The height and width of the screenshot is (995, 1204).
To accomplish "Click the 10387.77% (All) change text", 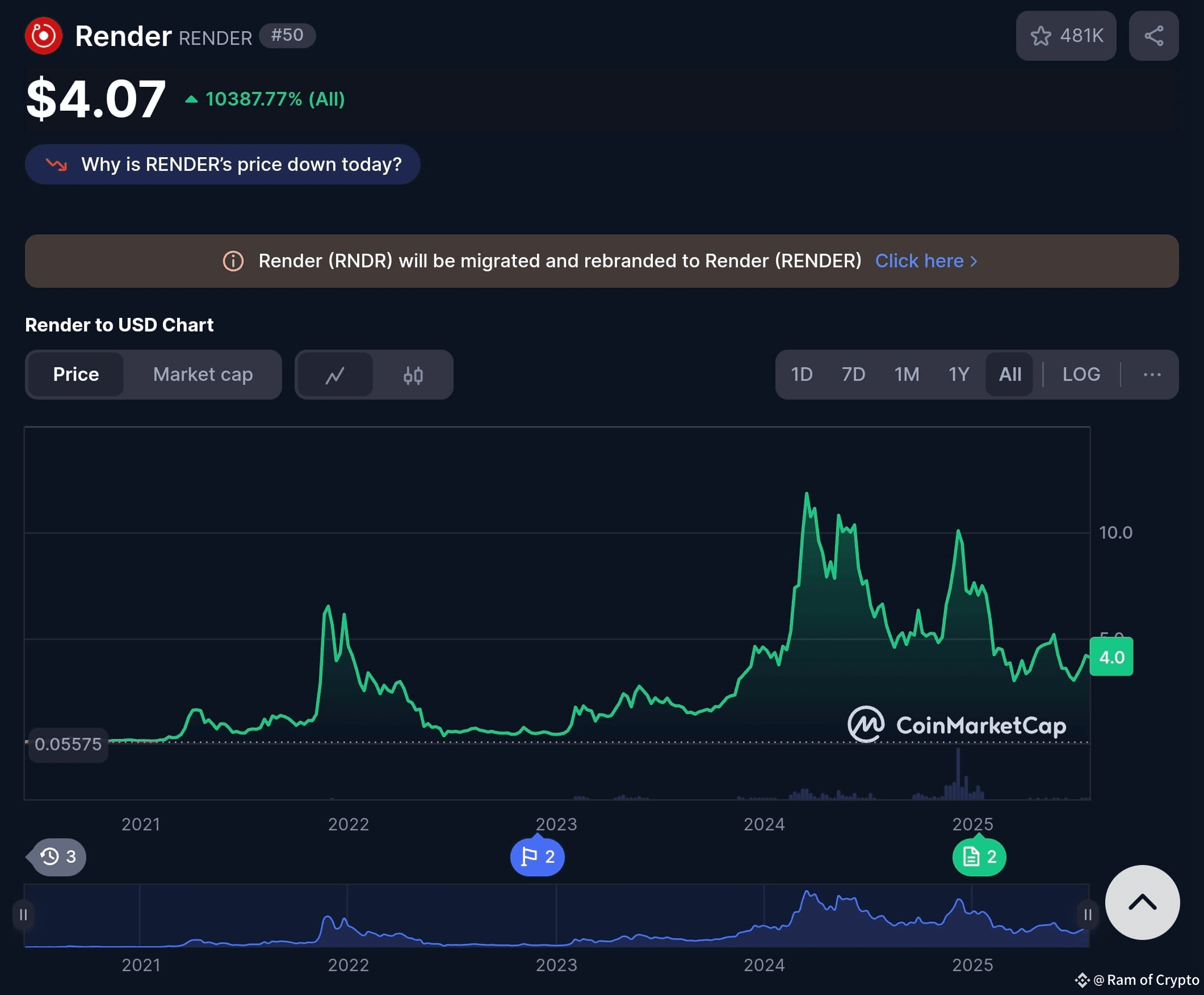I will pyautogui.click(x=275, y=99).
